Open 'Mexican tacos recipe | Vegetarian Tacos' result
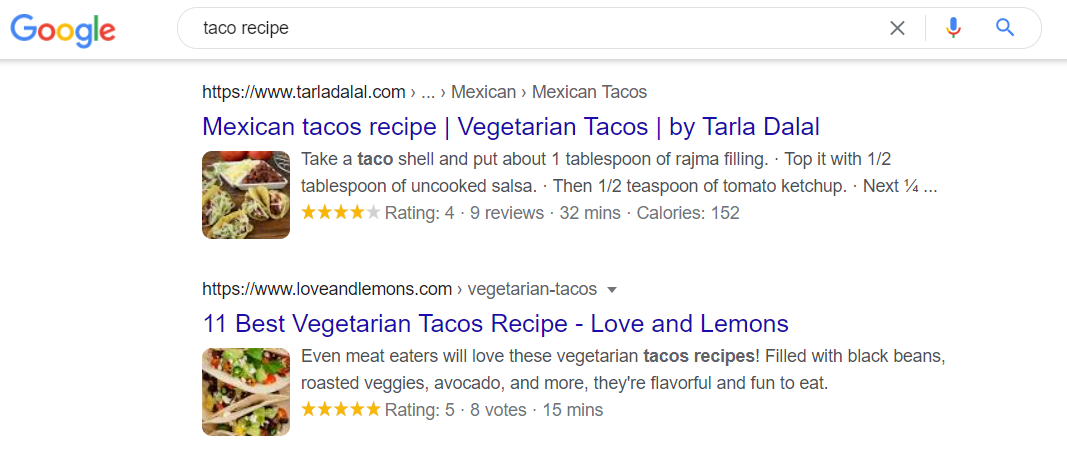 510,127
